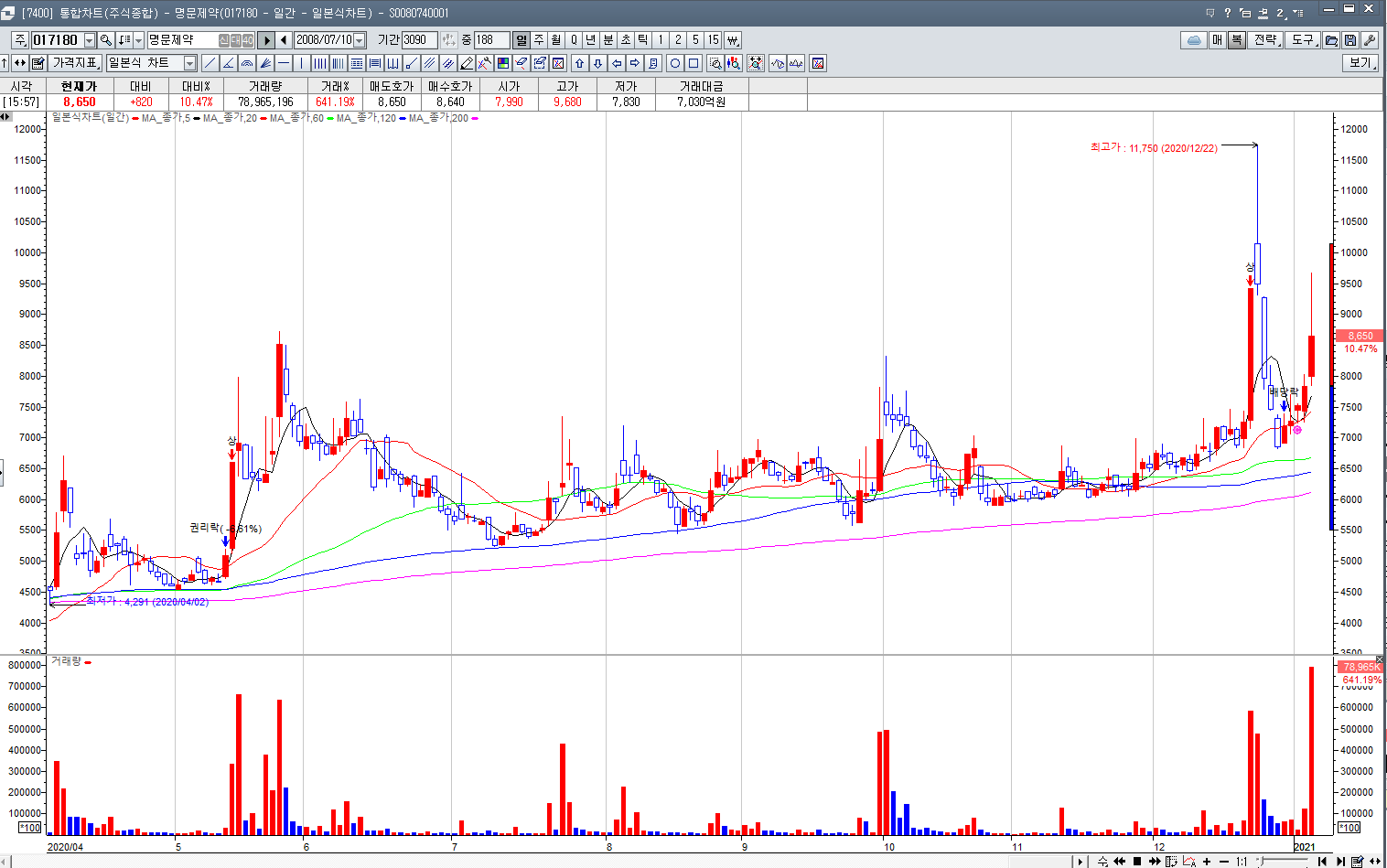Click the plus zoom-in icon
The height and width of the screenshot is (868, 1387).
[x=1207, y=862]
